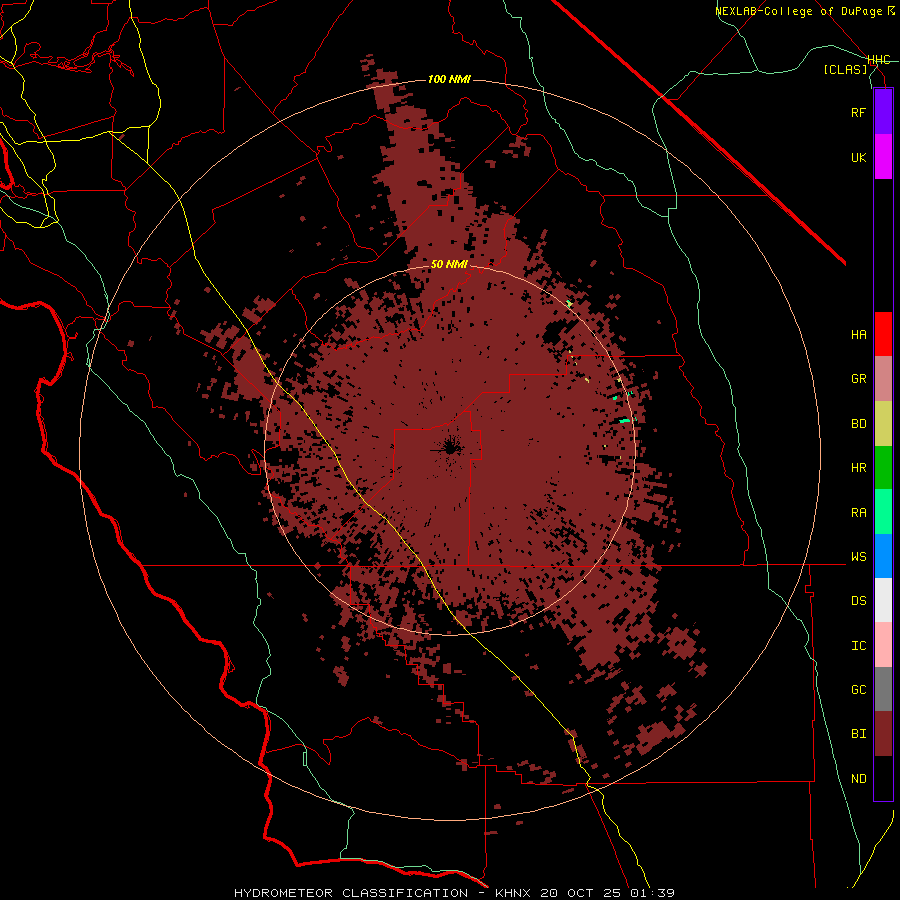The height and width of the screenshot is (900, 900).
Task: Click the radar site center starburst
Action: click(450, 448)
